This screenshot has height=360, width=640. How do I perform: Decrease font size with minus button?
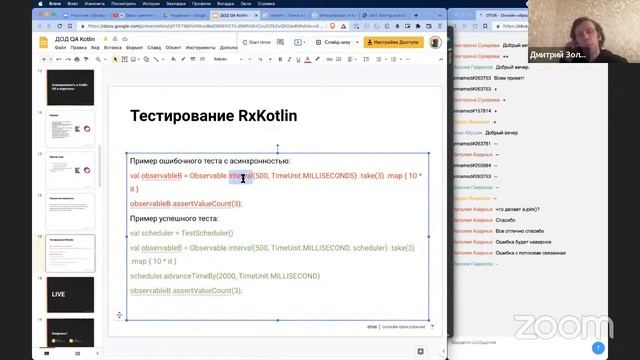point(249,60)
